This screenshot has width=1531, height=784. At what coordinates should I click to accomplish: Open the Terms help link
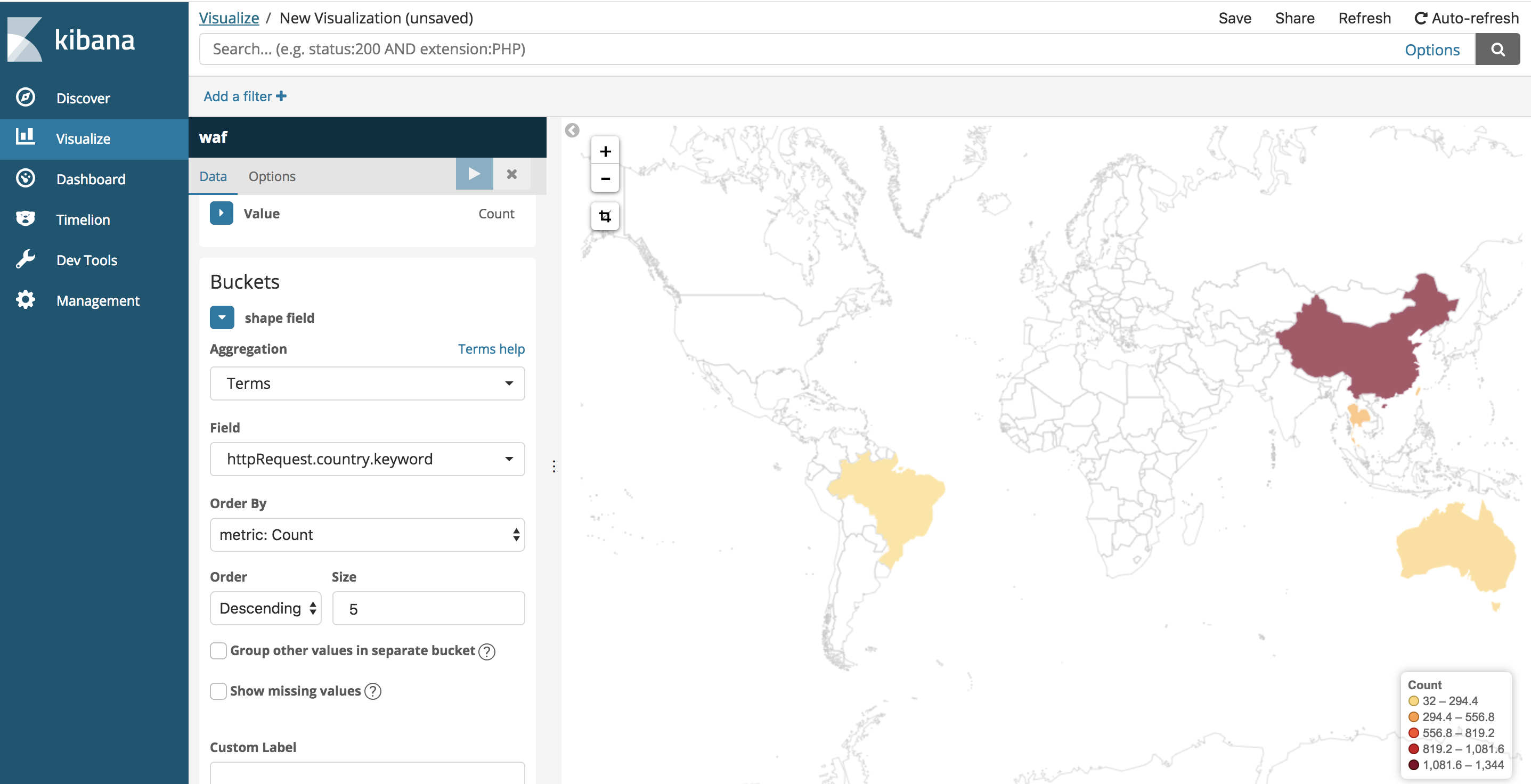[x=491, y=349]
